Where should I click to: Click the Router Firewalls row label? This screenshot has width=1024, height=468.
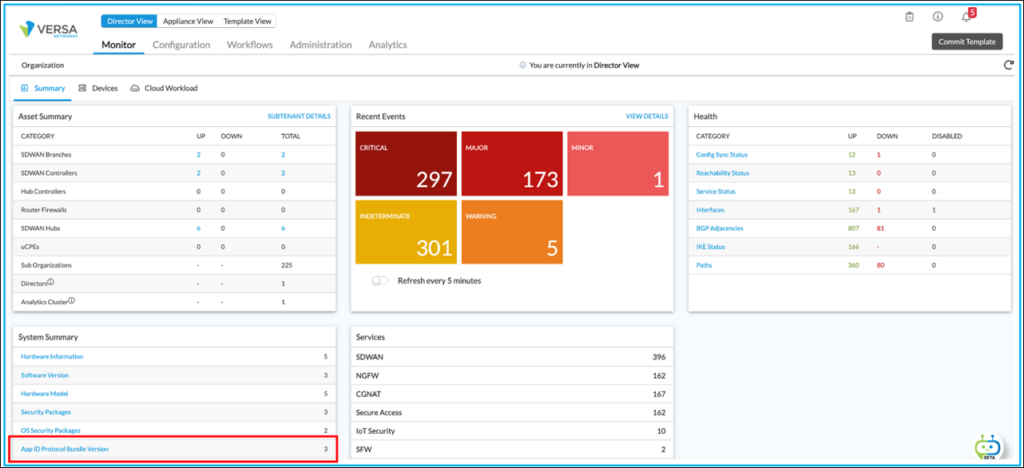[x=42, y=210]
